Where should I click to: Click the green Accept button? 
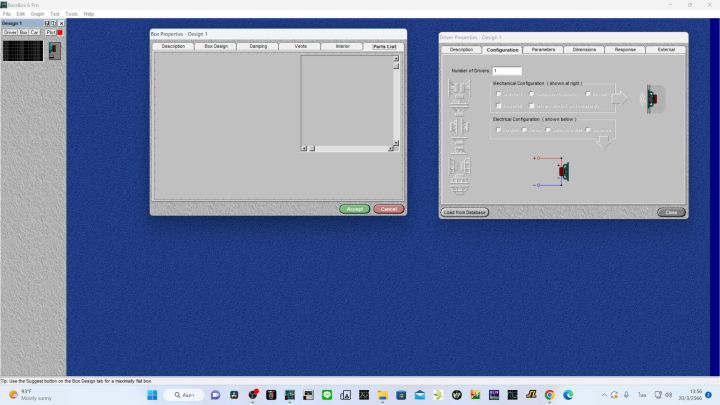tap(354, 209)
